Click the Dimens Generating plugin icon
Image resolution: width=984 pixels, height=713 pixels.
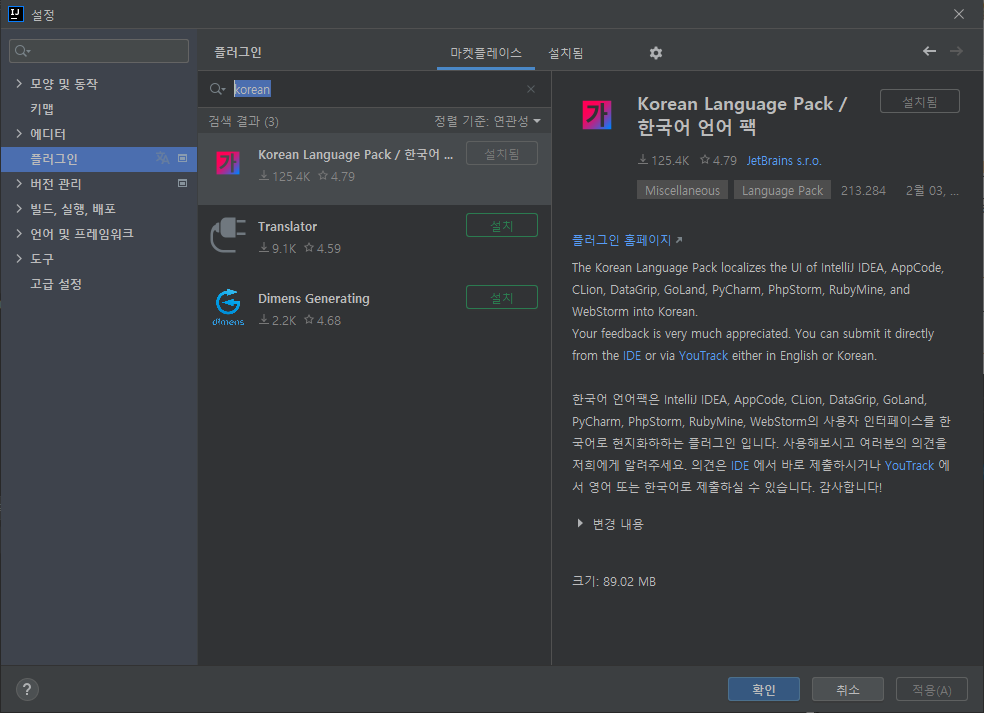pyautogui.click(x=228, y=307)
